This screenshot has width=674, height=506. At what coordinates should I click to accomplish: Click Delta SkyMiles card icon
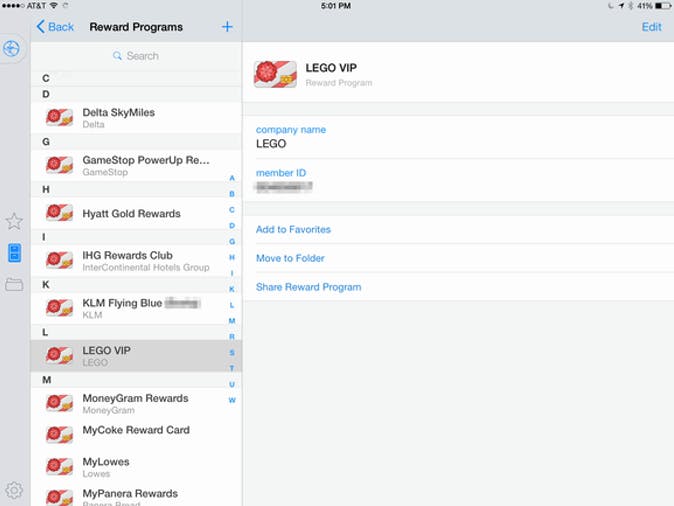tap(59, 117)
